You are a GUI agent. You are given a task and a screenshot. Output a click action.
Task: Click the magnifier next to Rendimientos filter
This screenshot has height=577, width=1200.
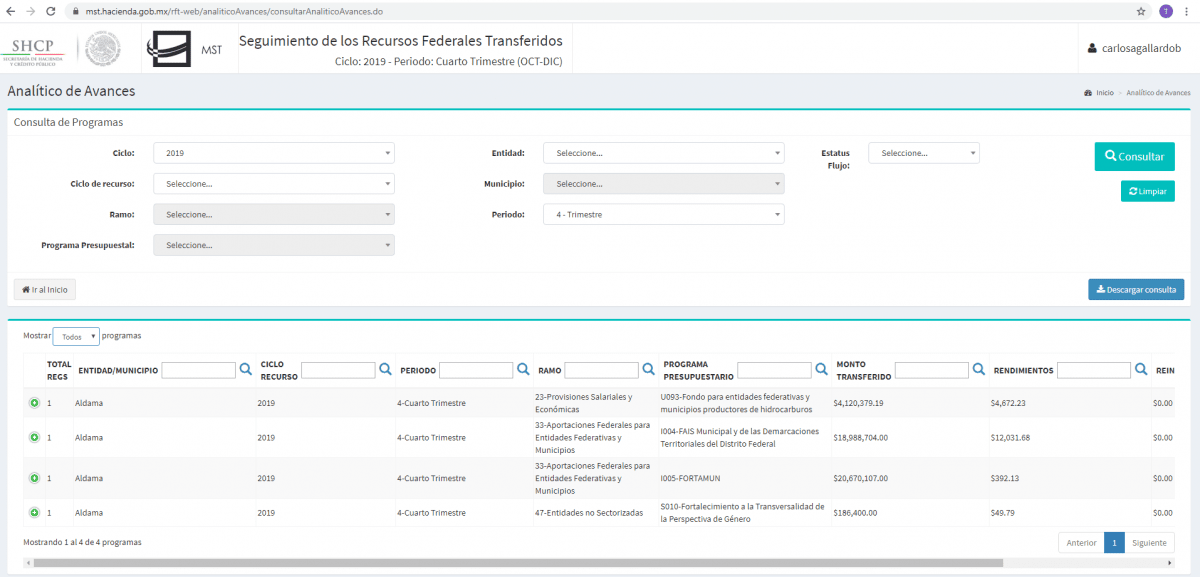pos(1141,370)
